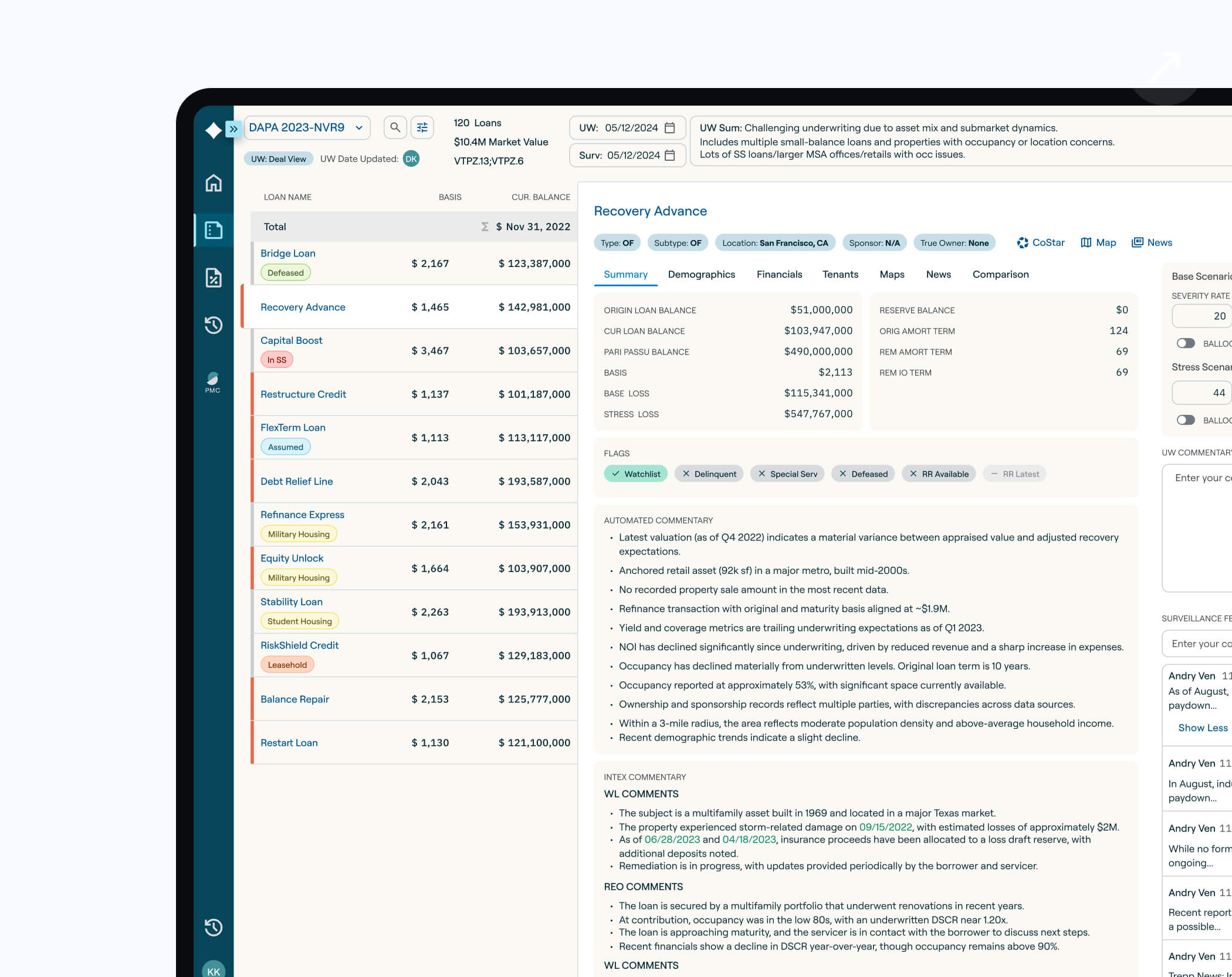
Task: Open the Surv date picker
Action: tap(669, 155)
